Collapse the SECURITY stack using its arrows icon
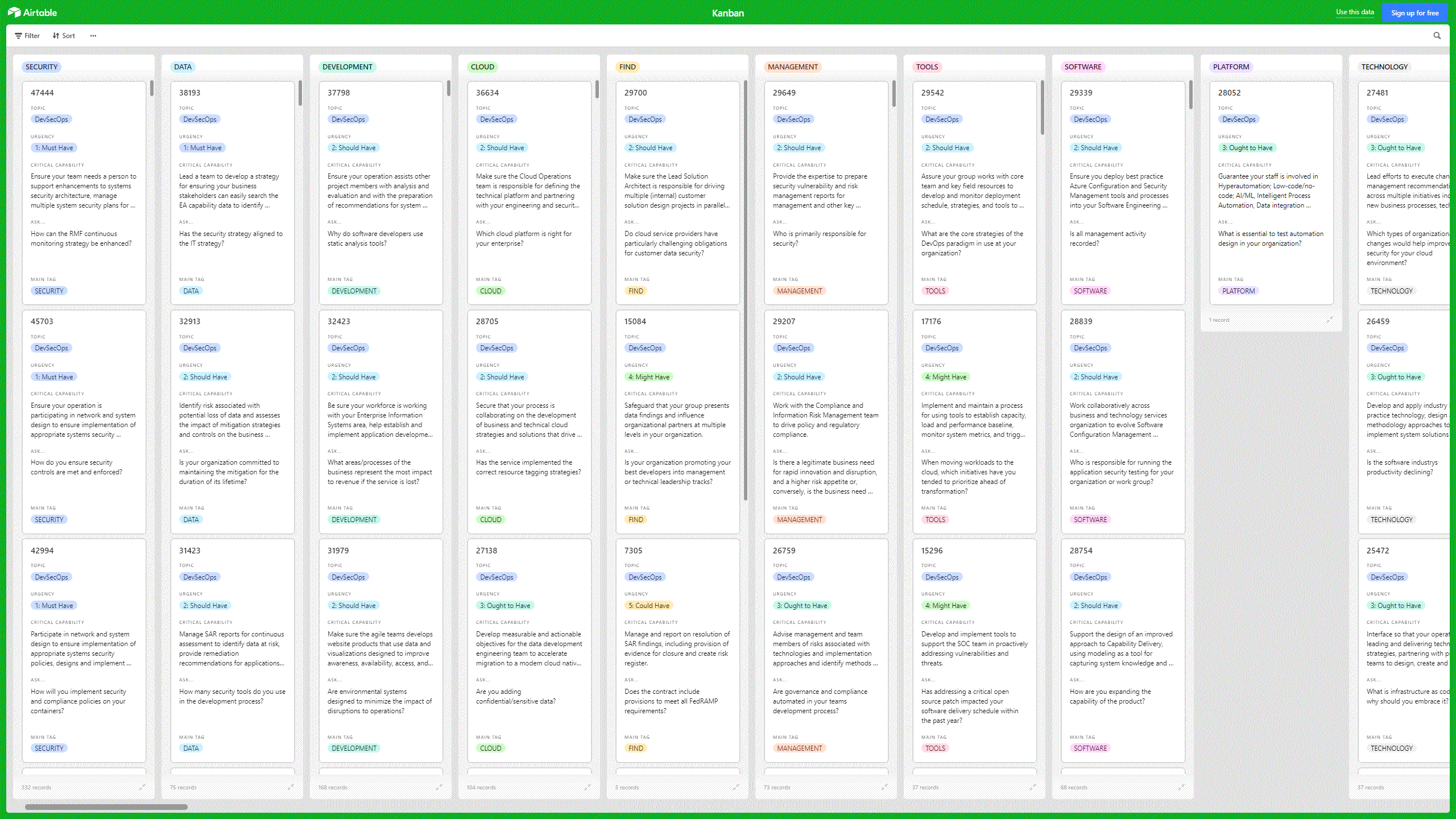The height and width of the screenshot is (819, 1456). click(x=142, y=787)
